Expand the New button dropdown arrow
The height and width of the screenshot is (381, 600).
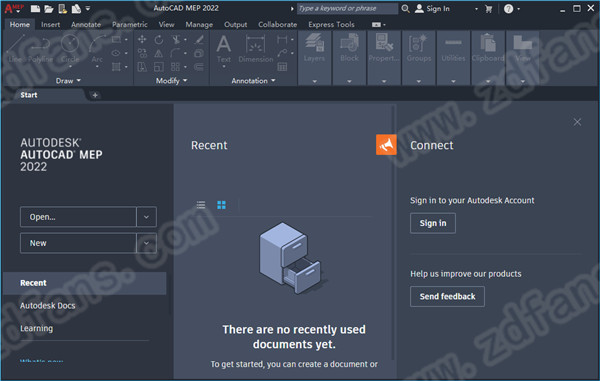pyautogui.click(x=146, y=243)
